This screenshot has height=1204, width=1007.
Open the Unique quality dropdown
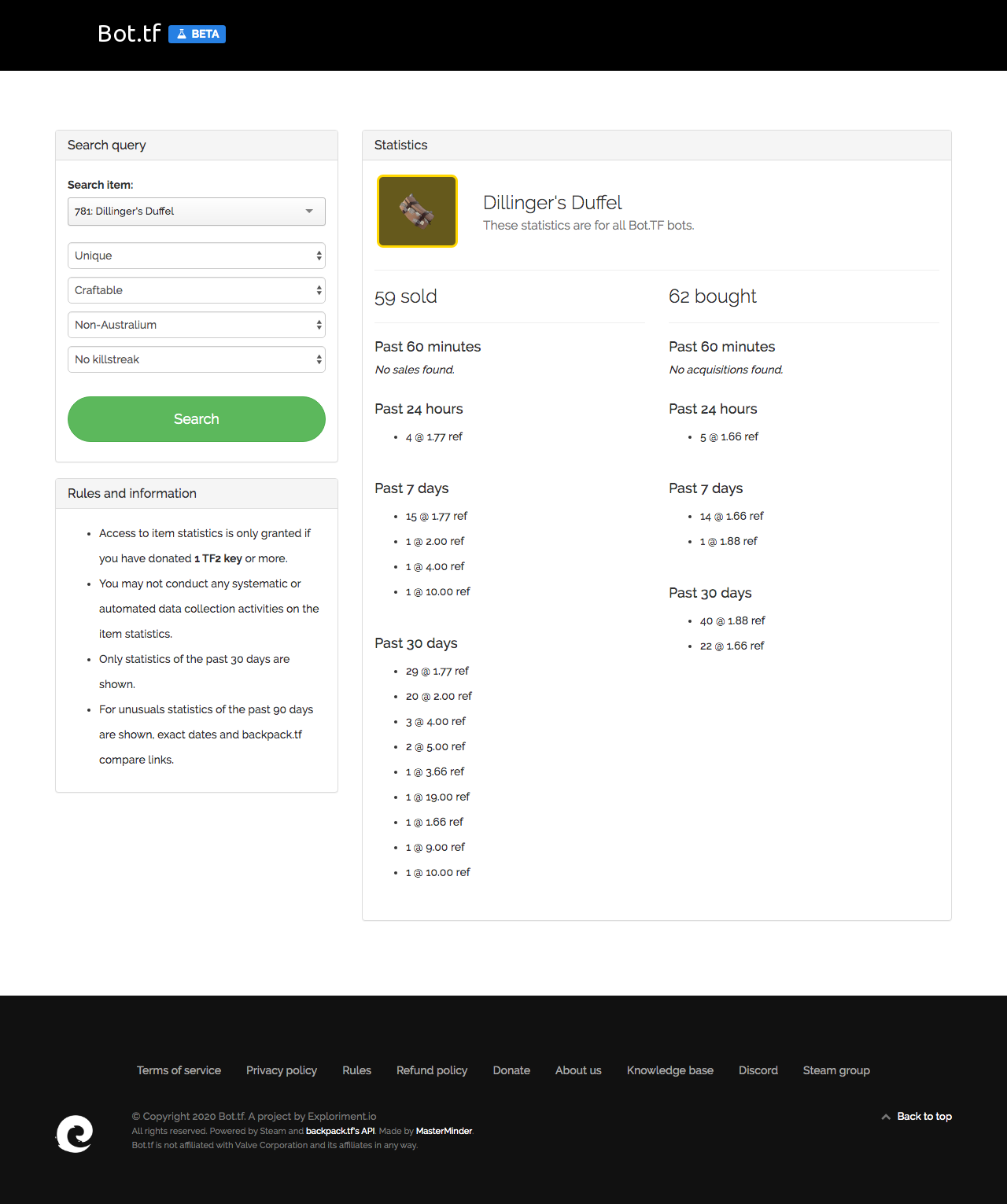pos(197,256)
